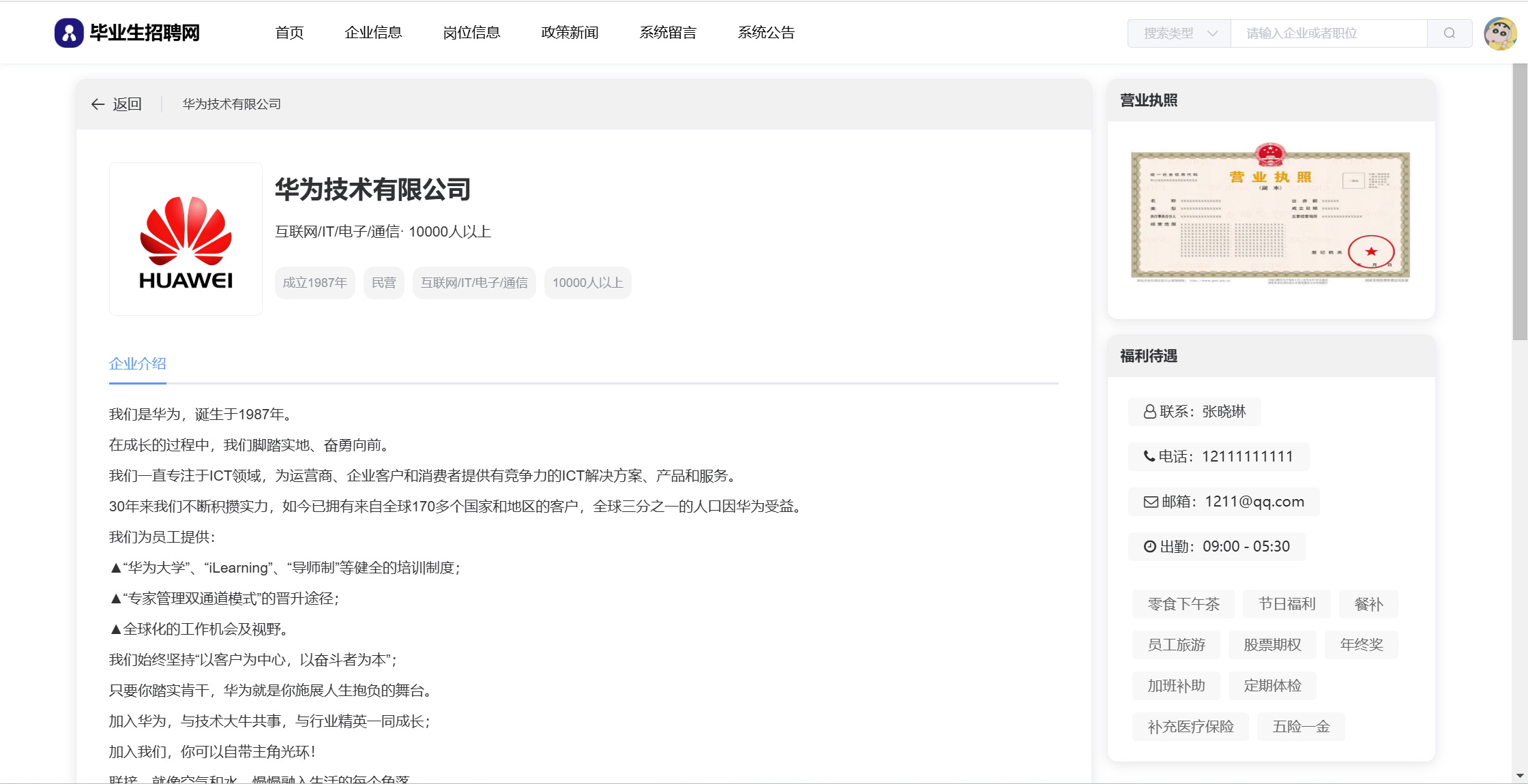Select the 企业介绍 tab
Viewport: 1528px width, 784px height.
pyautogui.click(x=138, y=363)
